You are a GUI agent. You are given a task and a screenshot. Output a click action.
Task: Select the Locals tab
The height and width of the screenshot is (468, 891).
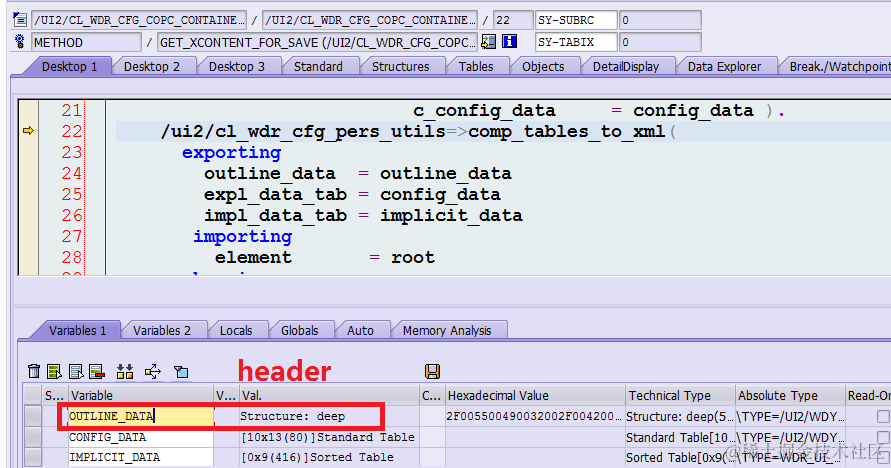click(x=236, y=331)
